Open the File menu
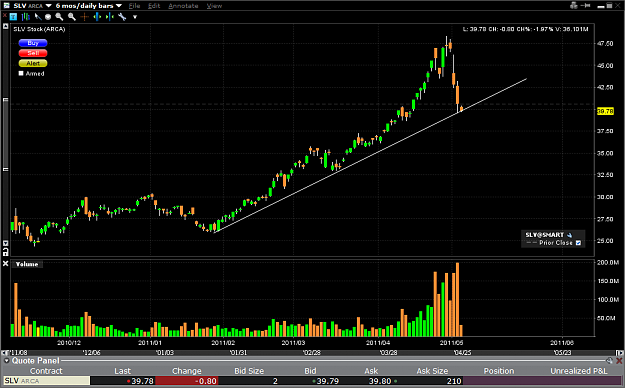625x388 pixels. click(134, 6)
